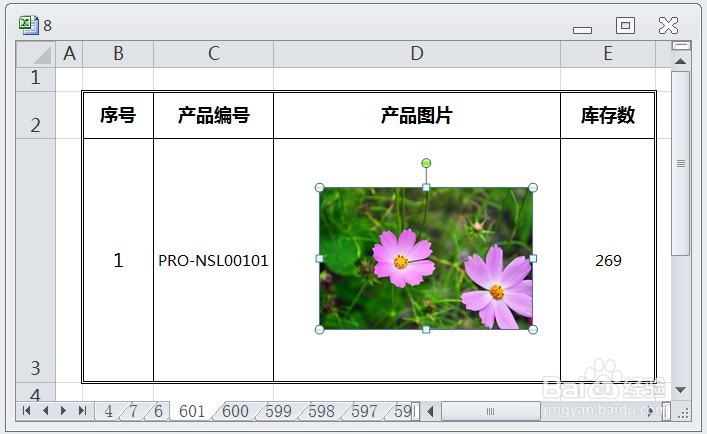Select sheet tab 601

192,411
